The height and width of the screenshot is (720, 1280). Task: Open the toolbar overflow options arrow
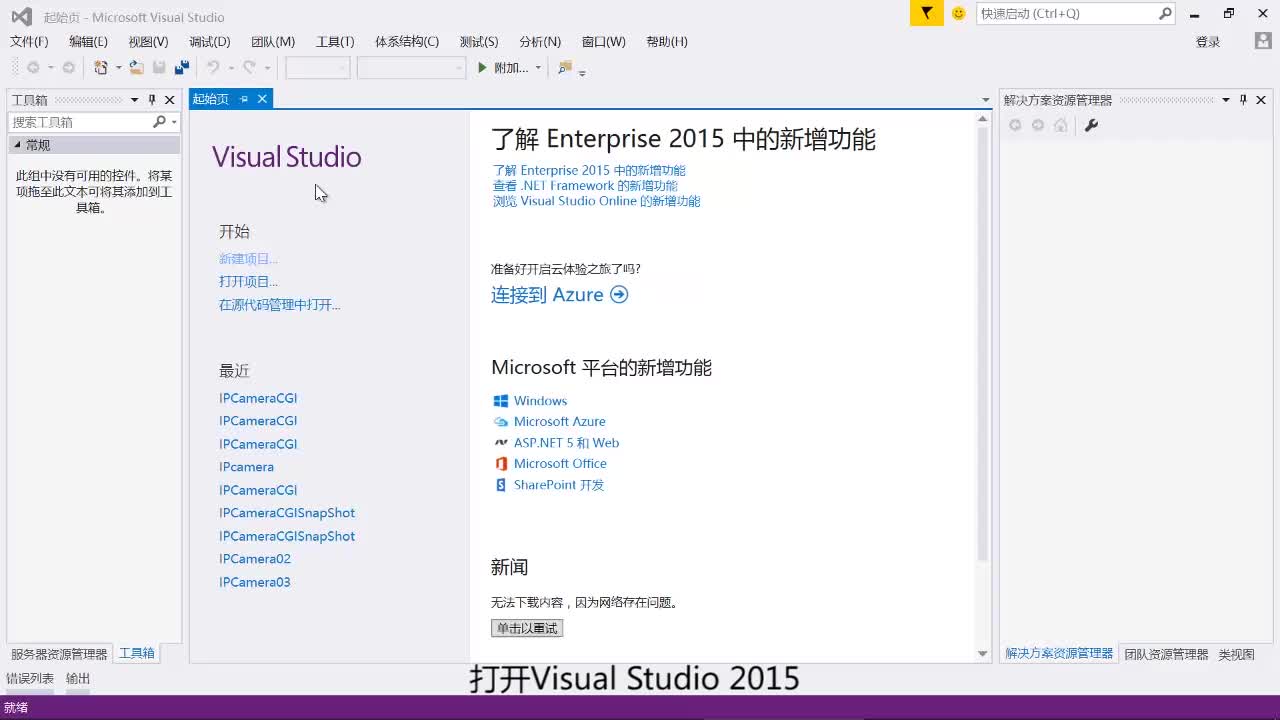pos(582,72)
